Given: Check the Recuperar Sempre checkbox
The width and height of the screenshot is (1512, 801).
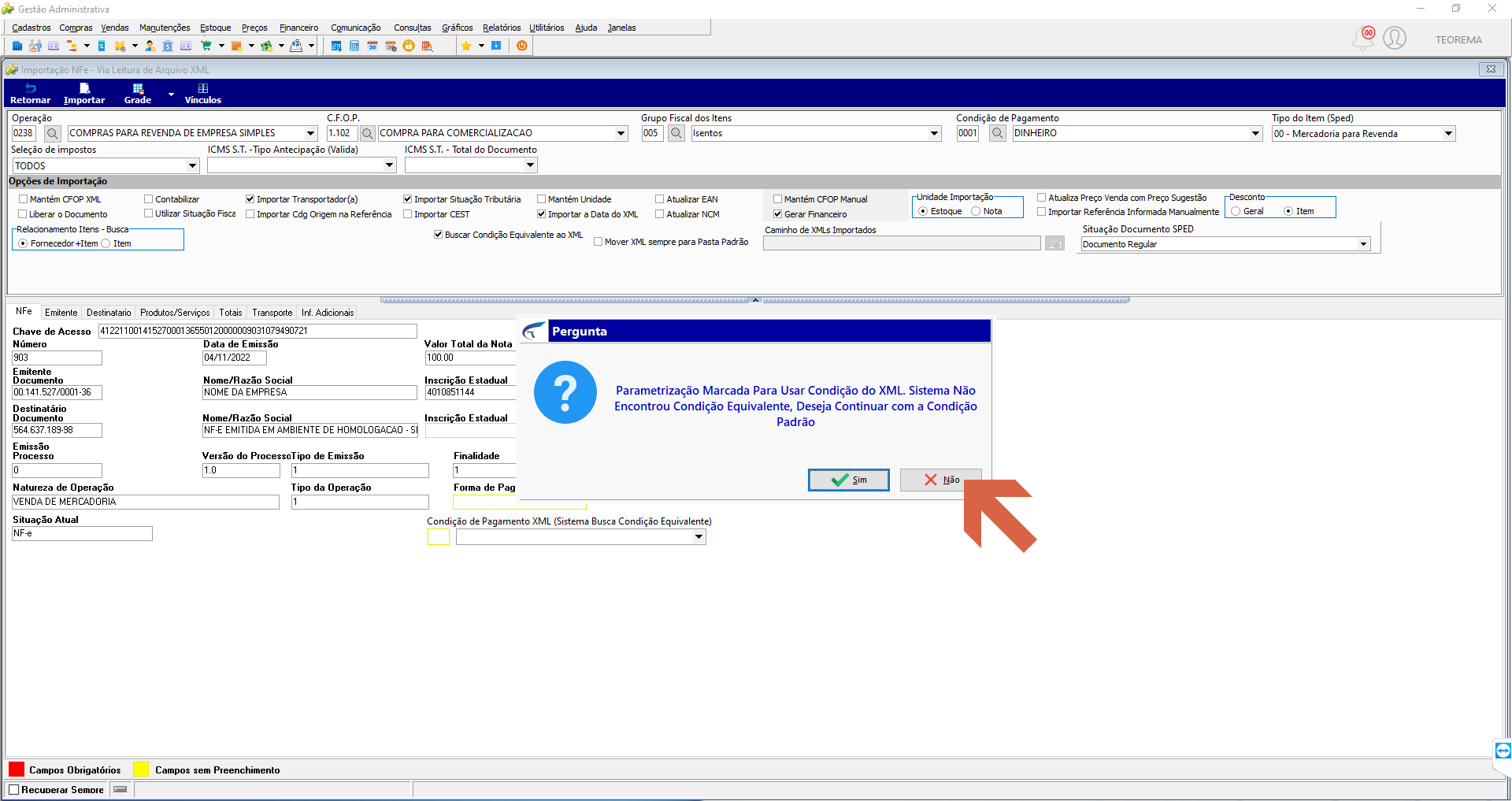Looking at the screenshot, I should (x=13, y=790).
